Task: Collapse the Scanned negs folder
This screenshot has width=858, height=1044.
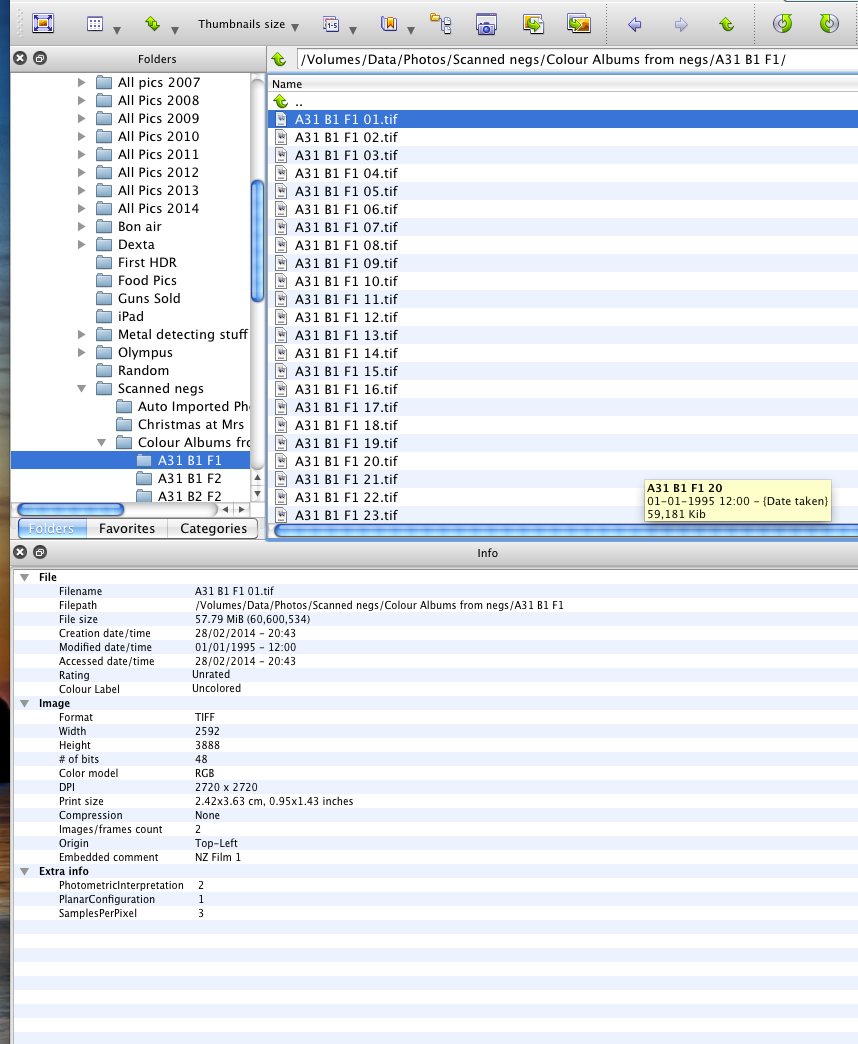Action: click(x=81, y=388)
